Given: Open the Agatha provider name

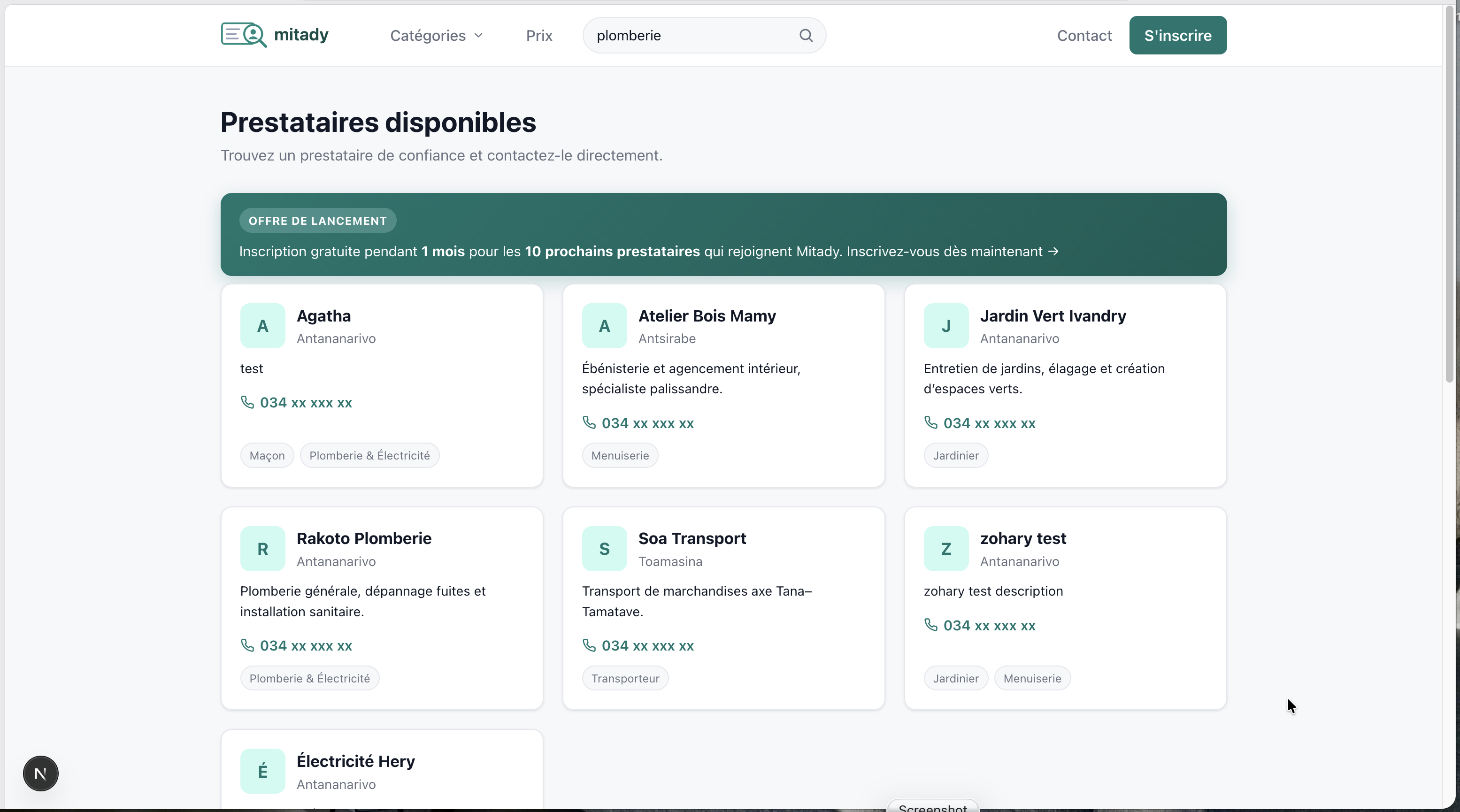Looking at the screenshot, I should click(x=323, y=315).
